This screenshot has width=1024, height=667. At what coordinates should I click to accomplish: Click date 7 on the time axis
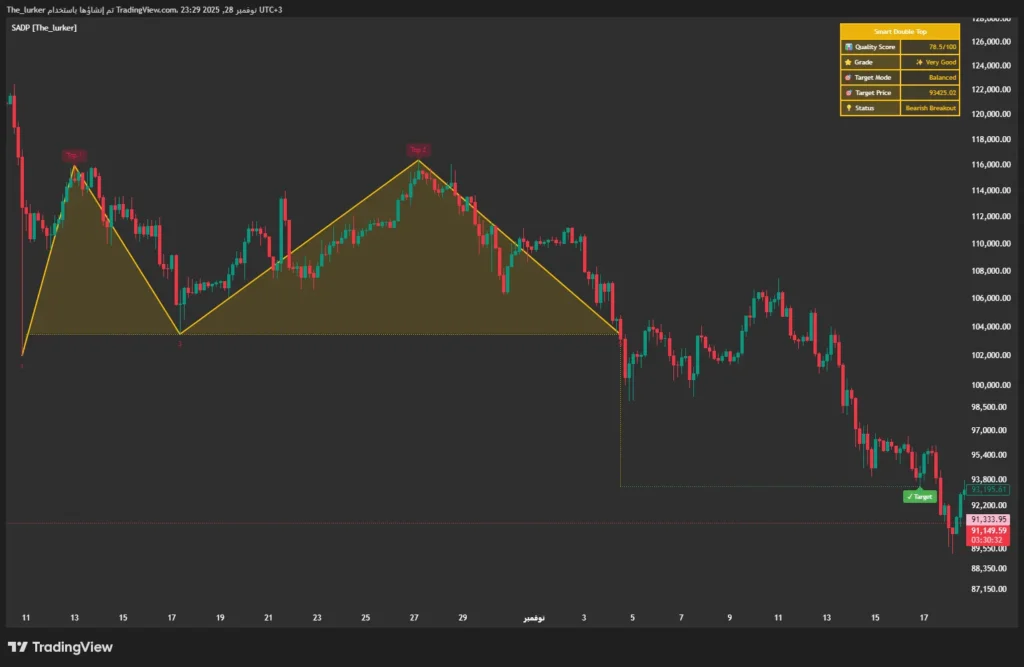[681, 617]
